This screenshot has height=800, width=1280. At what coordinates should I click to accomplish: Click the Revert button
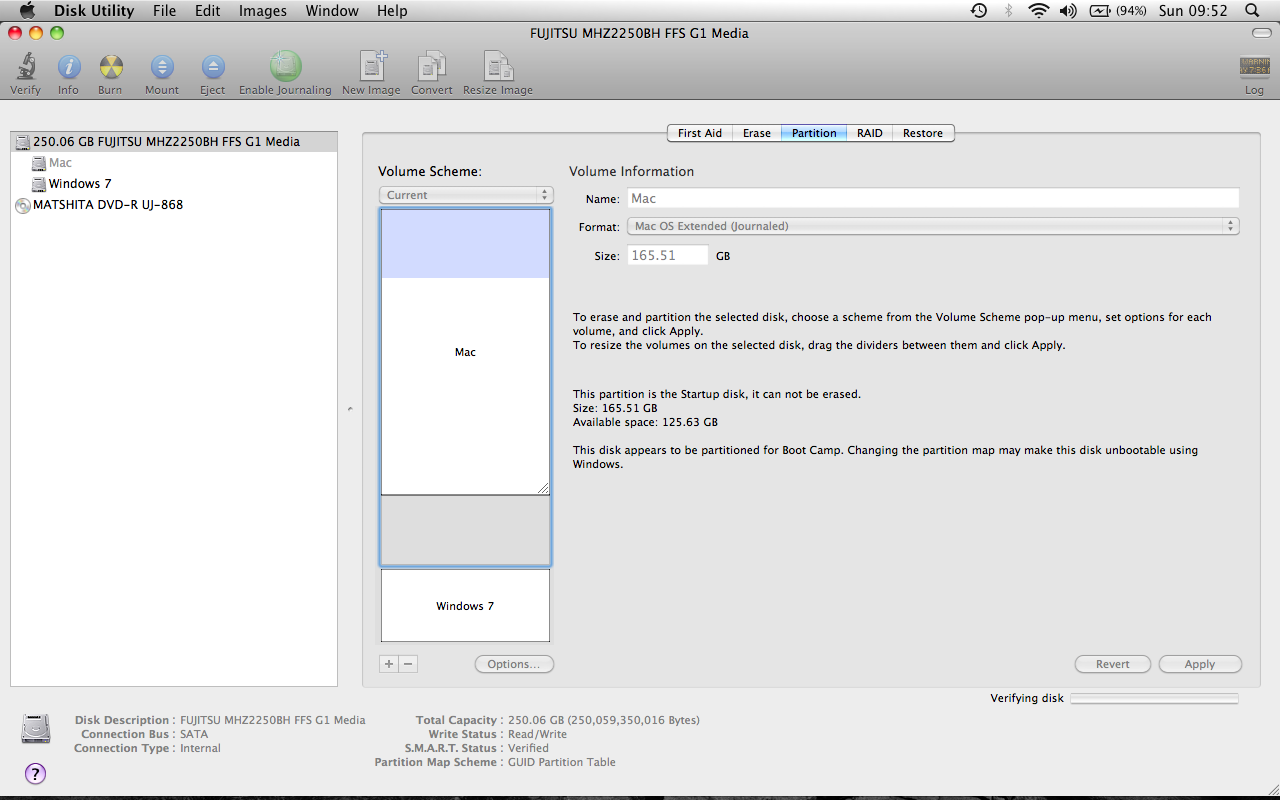click(x=1113, y=664)
